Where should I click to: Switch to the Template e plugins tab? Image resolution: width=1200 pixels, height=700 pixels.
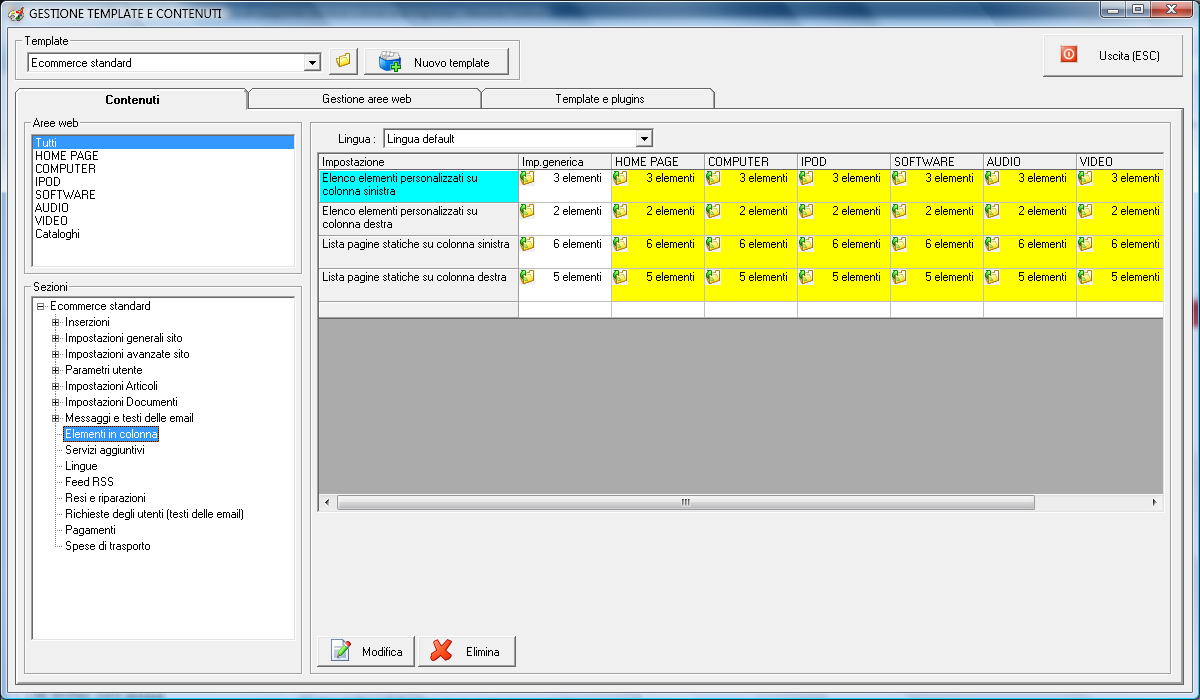coord(599,99)
